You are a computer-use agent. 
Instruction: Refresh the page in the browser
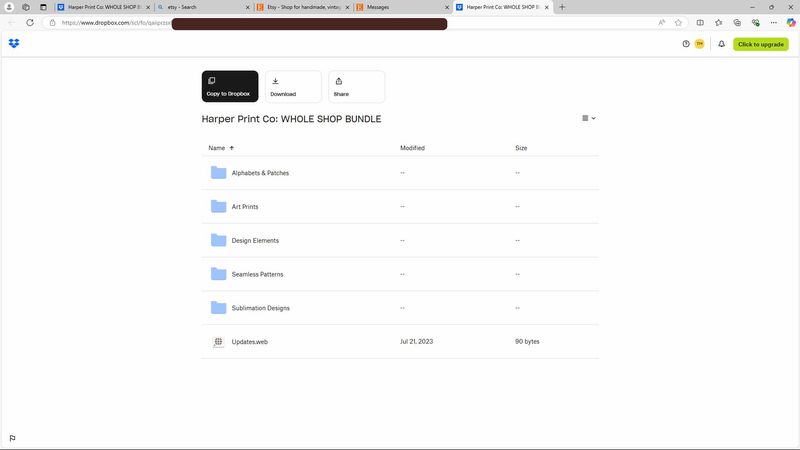[x=29, y=22]
